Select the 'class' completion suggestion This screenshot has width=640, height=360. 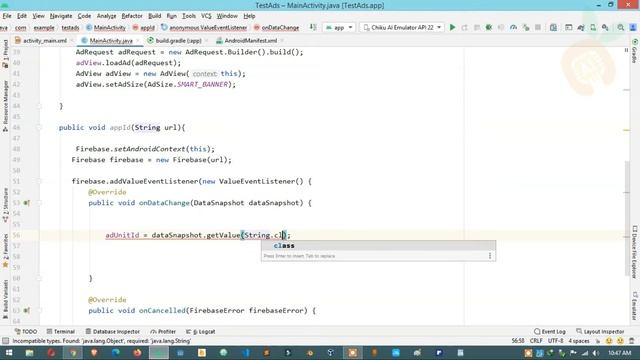pyautogui.click(x=378, y=246)
